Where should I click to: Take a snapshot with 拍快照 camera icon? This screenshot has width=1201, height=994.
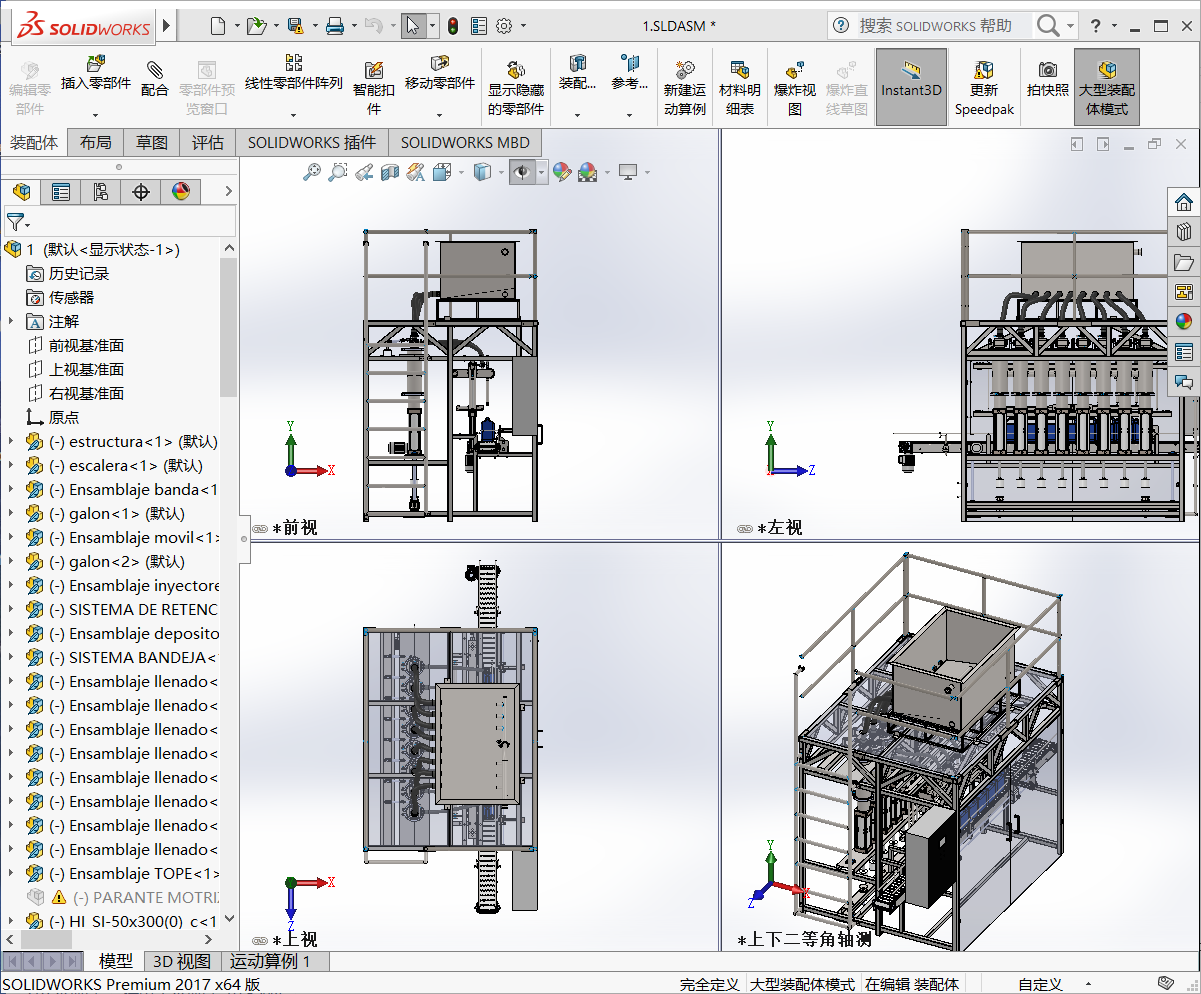(1047, 70)
